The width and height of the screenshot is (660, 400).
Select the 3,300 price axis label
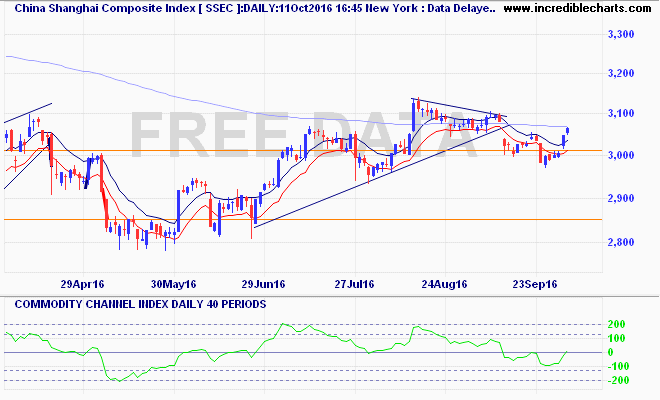click(x=621, y=34)
